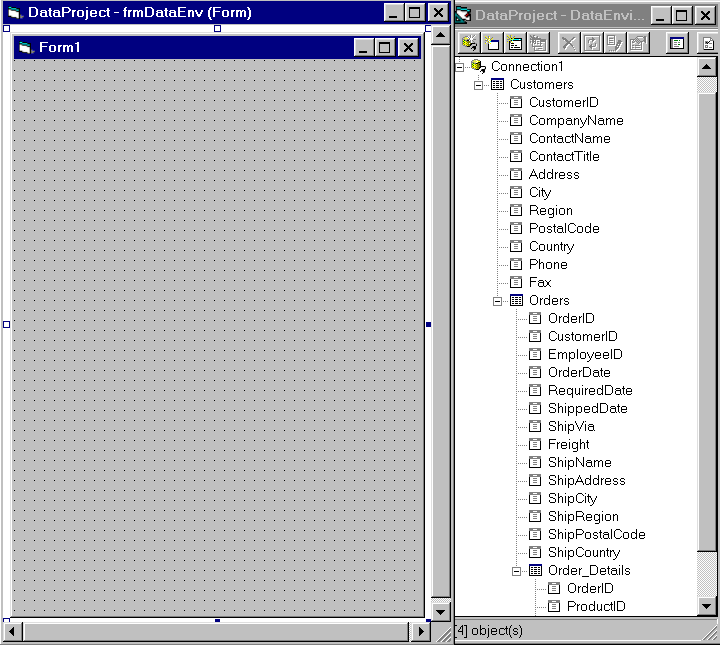The height and width of the screenshot is (645, 720).
Task: Click the Customers command table icon
Action: point(497,84)
